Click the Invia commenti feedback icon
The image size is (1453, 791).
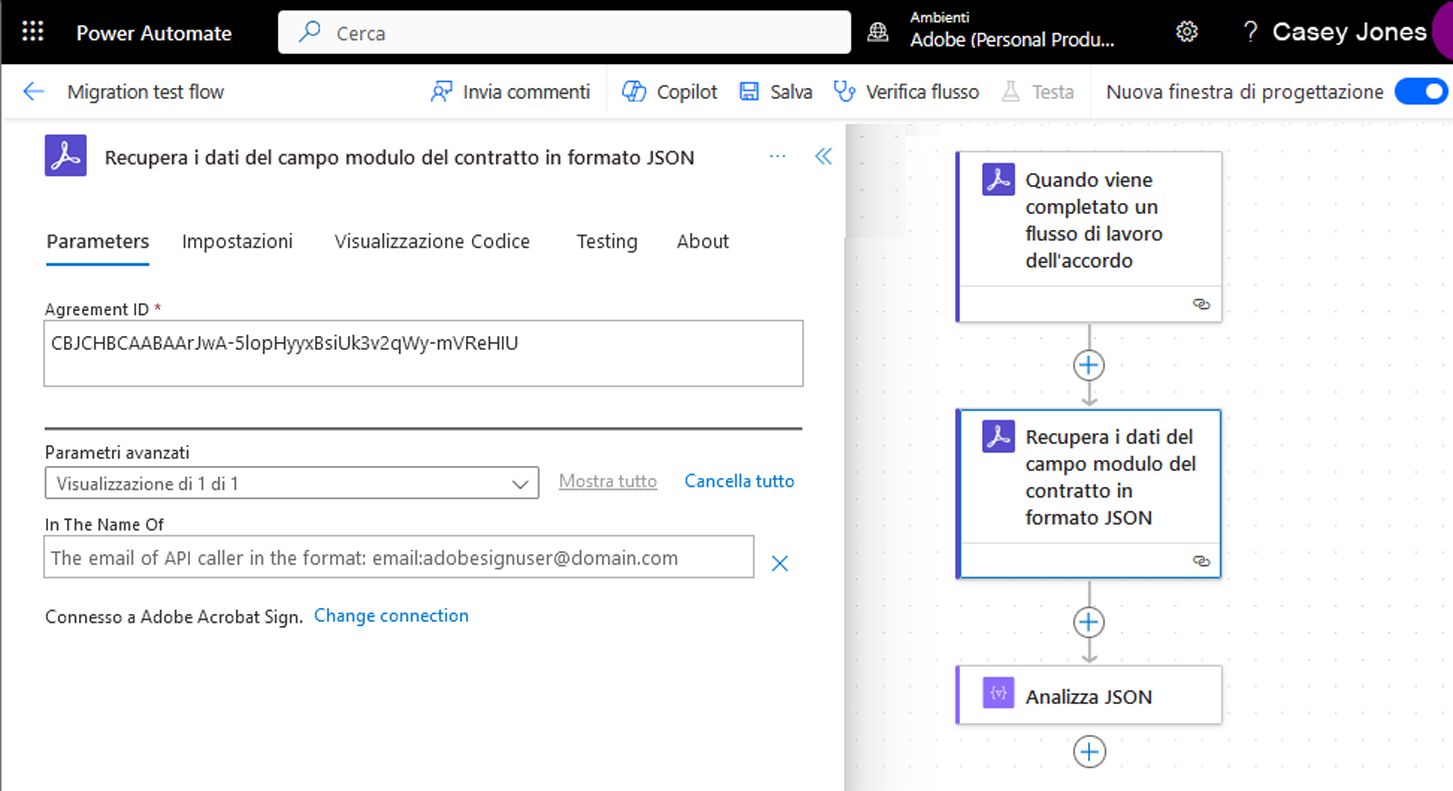pos(441,92)
